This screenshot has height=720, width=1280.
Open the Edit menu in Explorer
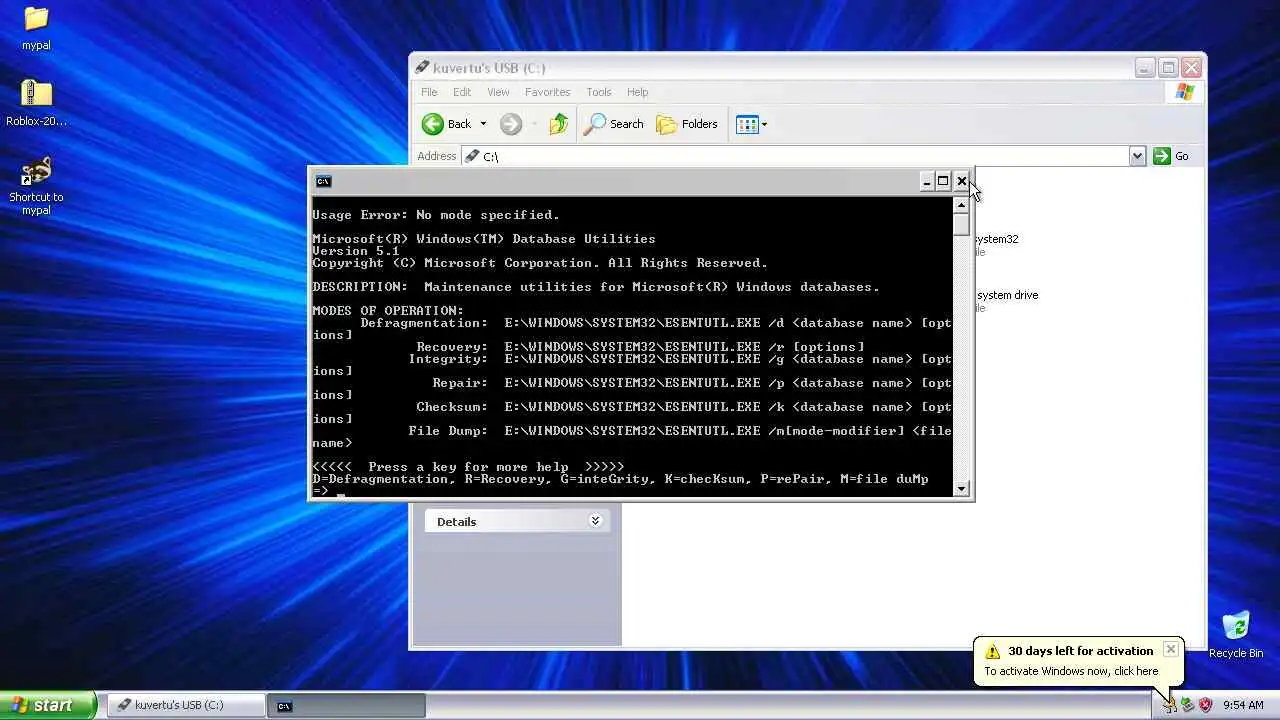462,92
